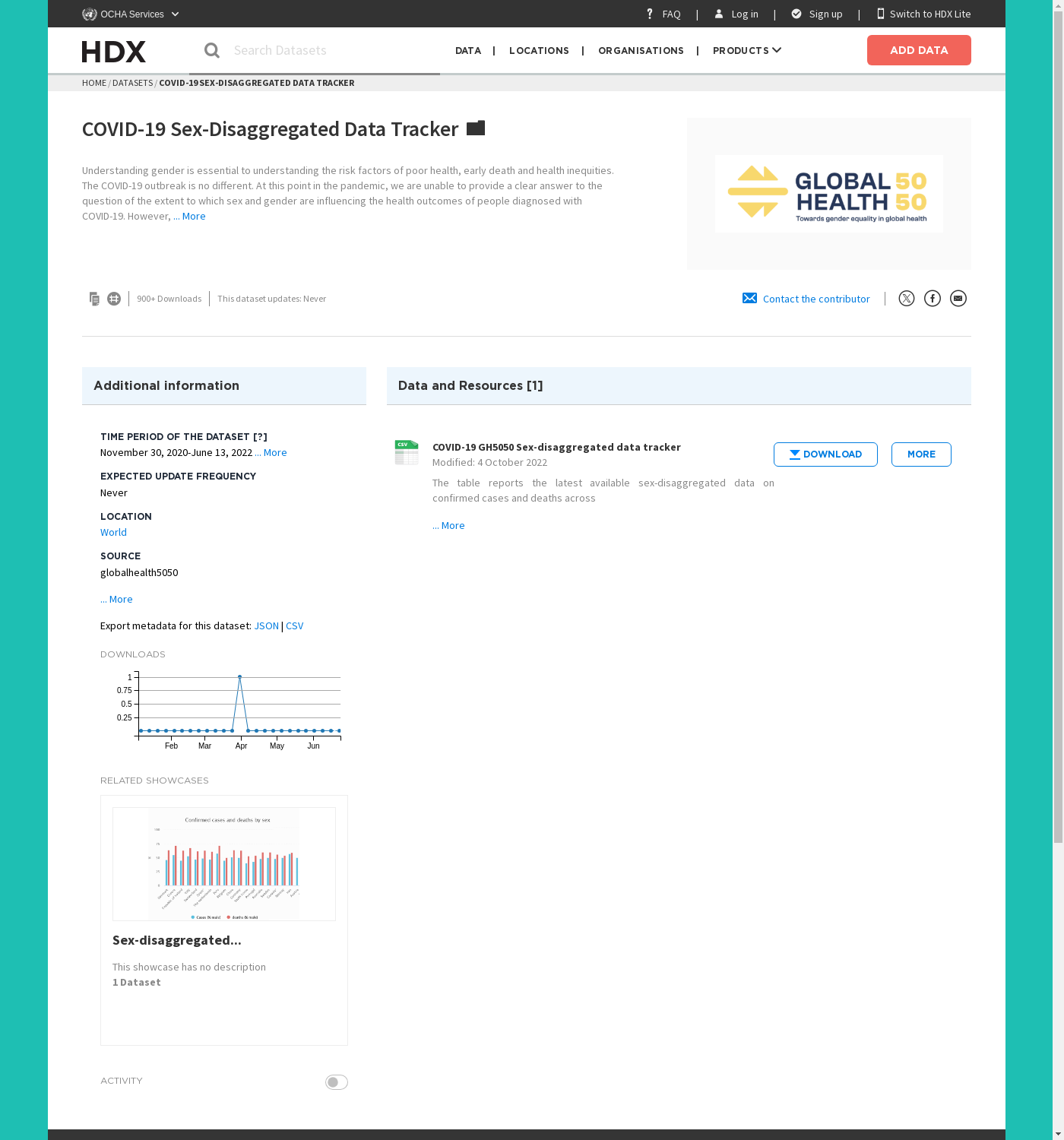Toggle the Activity switch
The image size is (1064, 1140).
pos(336,1082)
